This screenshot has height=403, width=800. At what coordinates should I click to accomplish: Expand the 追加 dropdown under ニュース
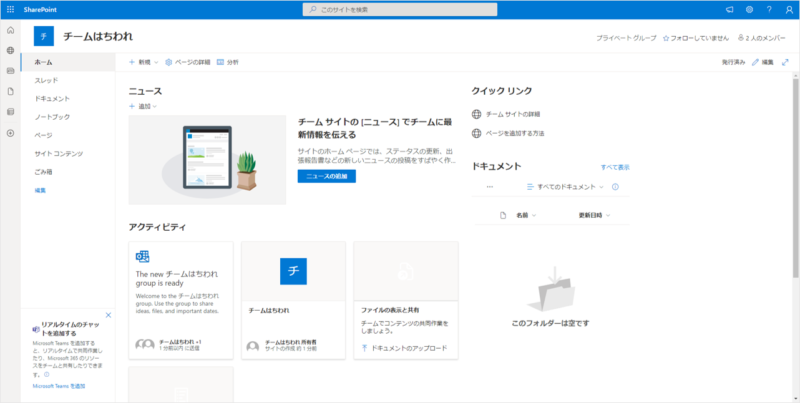(143, 106)
